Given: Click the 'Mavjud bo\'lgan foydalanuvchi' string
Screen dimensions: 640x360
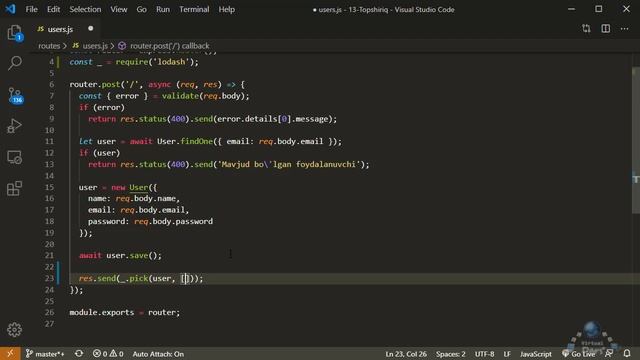Looking at the screenshot, I should (x=290, y=164).
